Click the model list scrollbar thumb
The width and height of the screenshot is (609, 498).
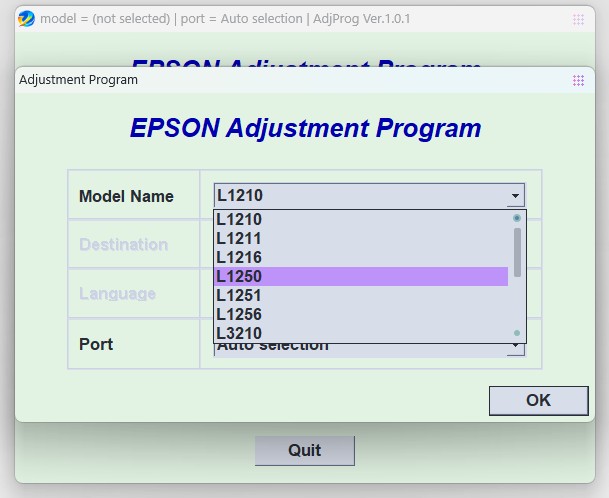coord(517,250)
